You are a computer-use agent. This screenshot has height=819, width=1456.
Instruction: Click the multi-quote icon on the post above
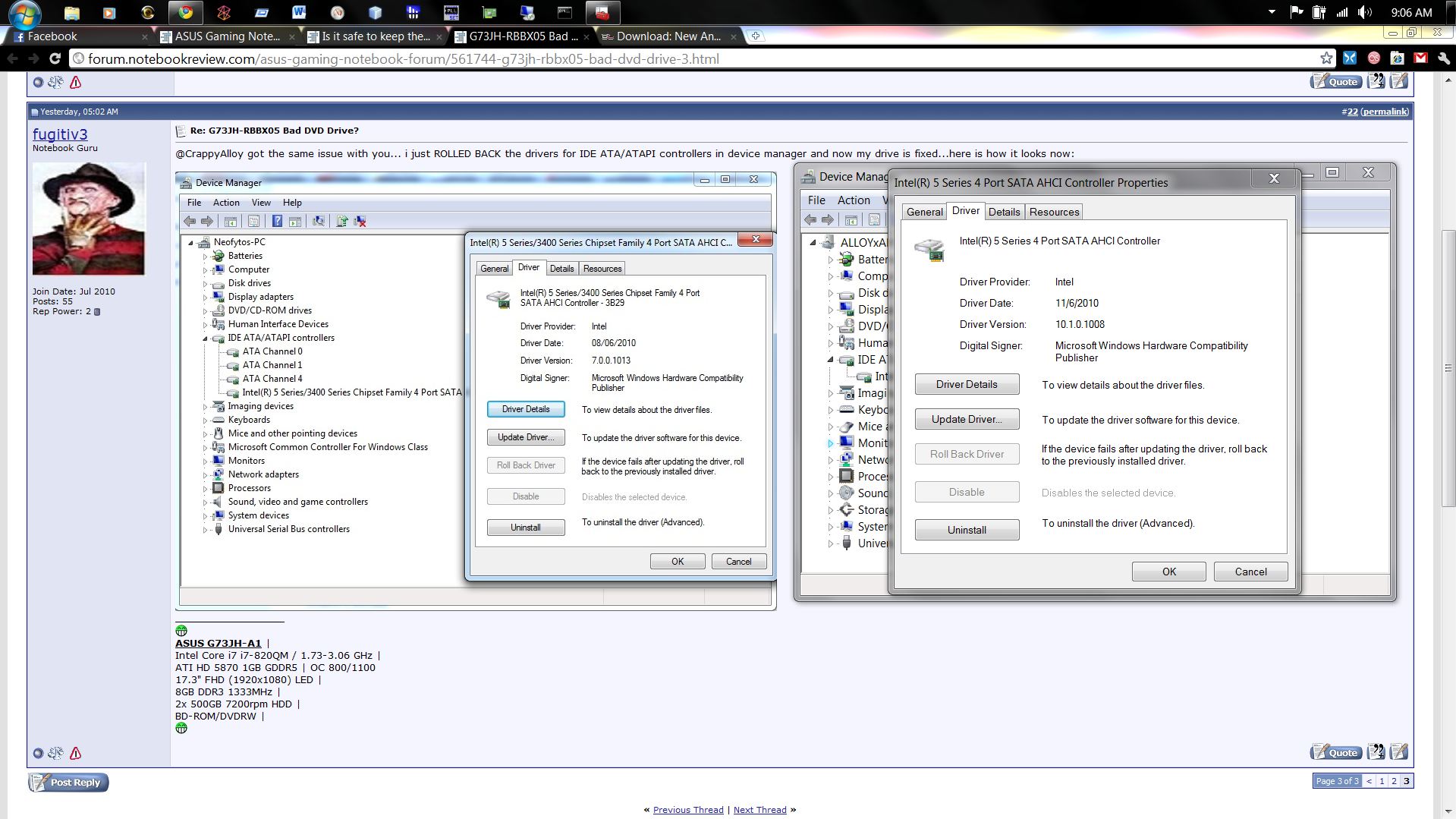[1376, 81]
